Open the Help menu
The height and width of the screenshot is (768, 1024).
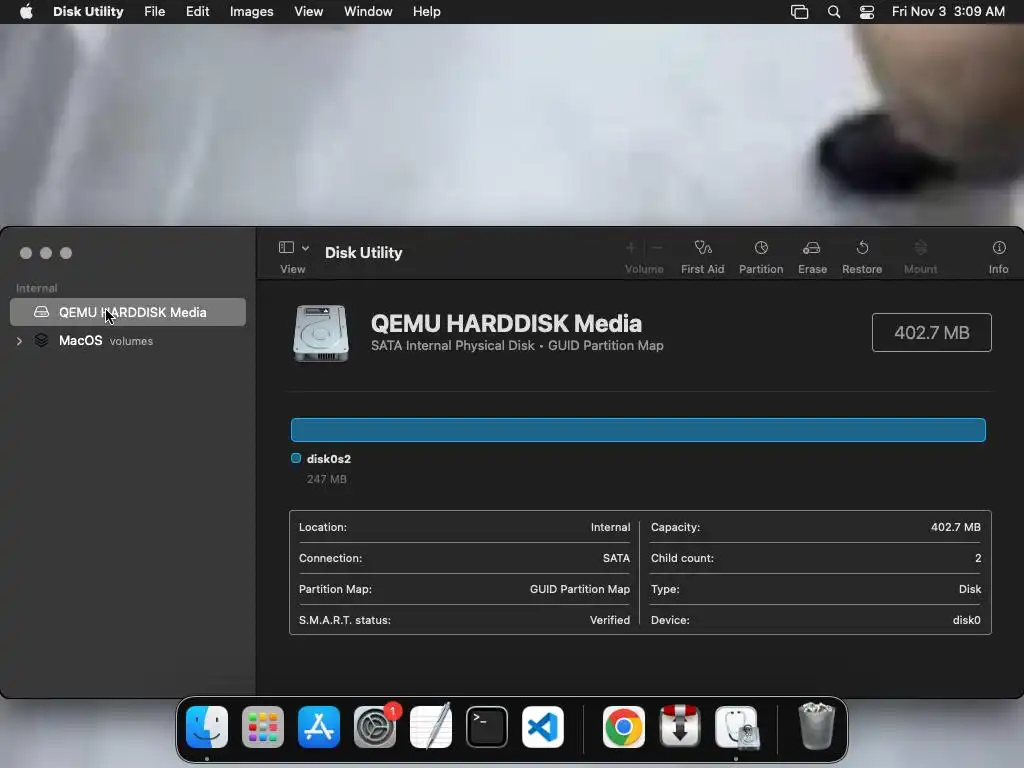pyautogui.click(x=426, y=12)
